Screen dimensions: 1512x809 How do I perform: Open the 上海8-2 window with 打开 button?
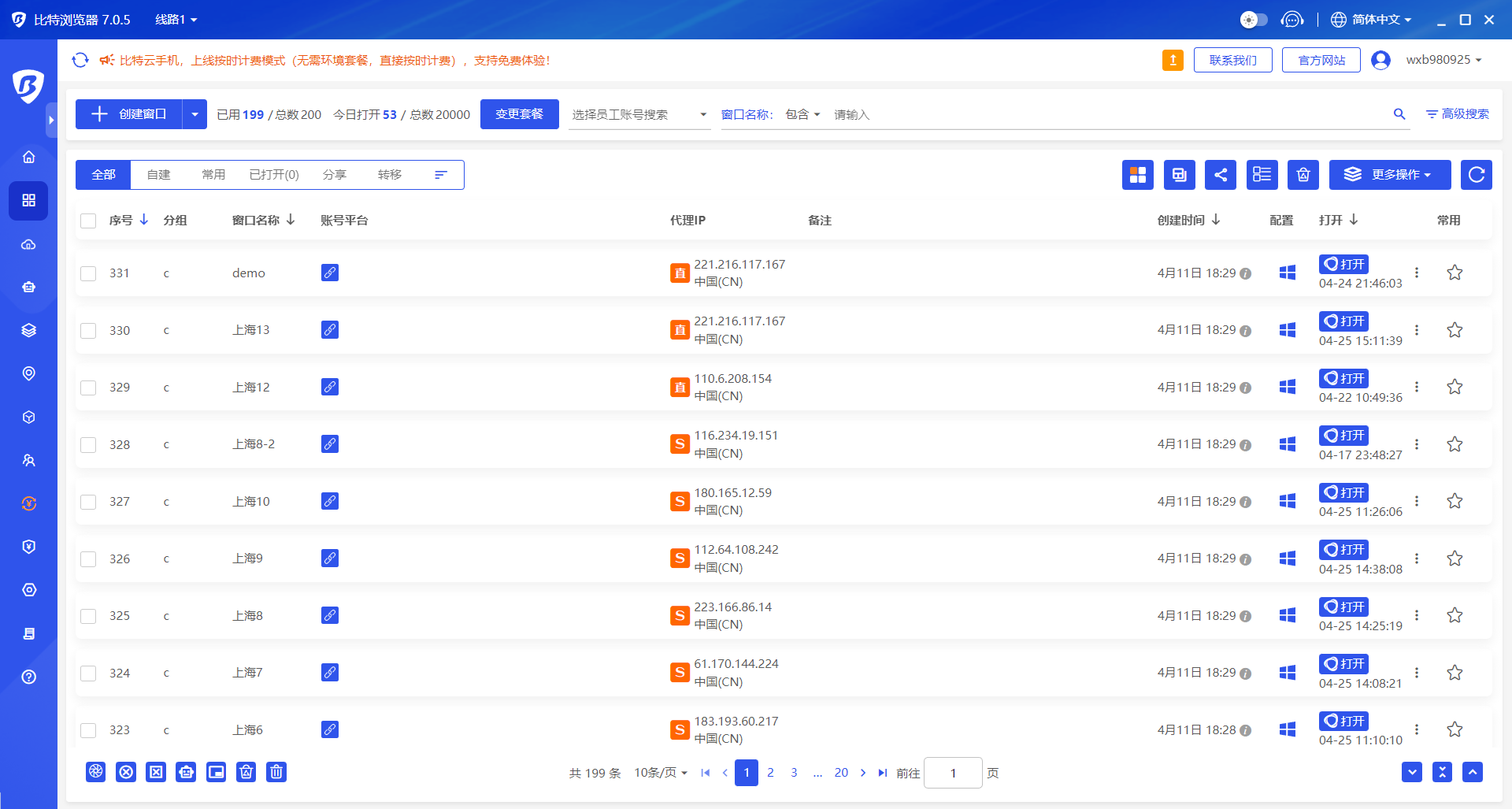click(1343, 436)
